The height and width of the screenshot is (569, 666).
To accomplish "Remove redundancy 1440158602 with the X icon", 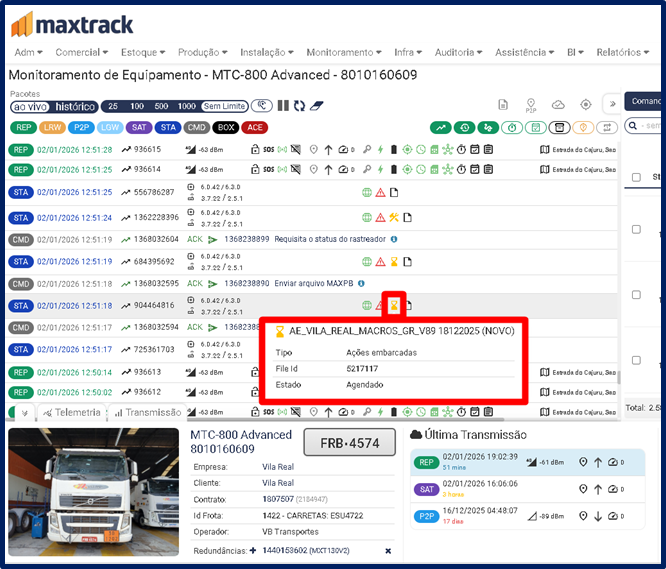I will 388,552.
